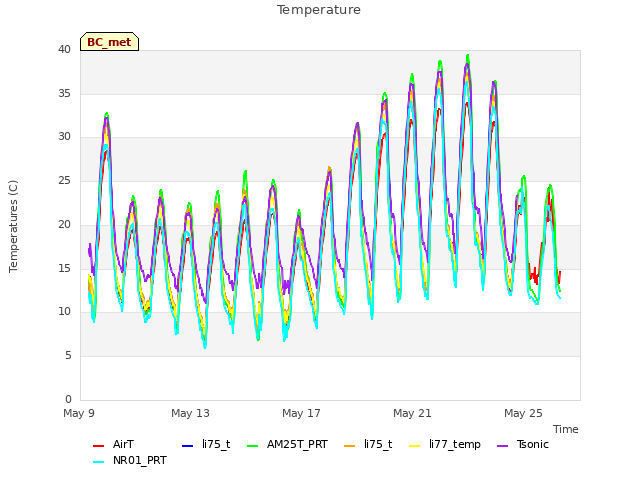This screenshot has height=480, width=640.
Task: Toggle the orange li75_t legend entry
Action: point(368,444)
